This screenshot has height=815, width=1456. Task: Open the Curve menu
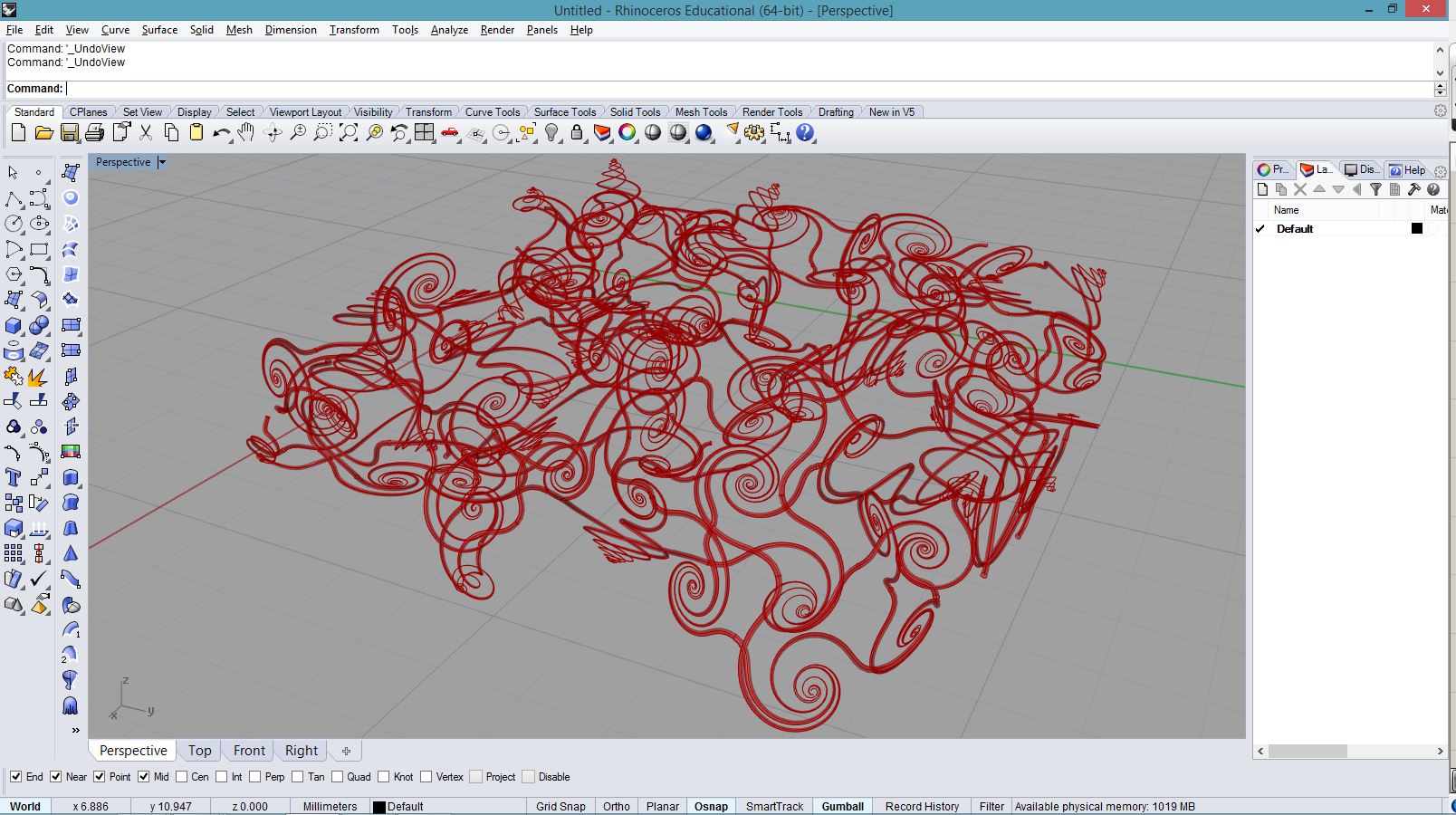click(x=115, y=30)
